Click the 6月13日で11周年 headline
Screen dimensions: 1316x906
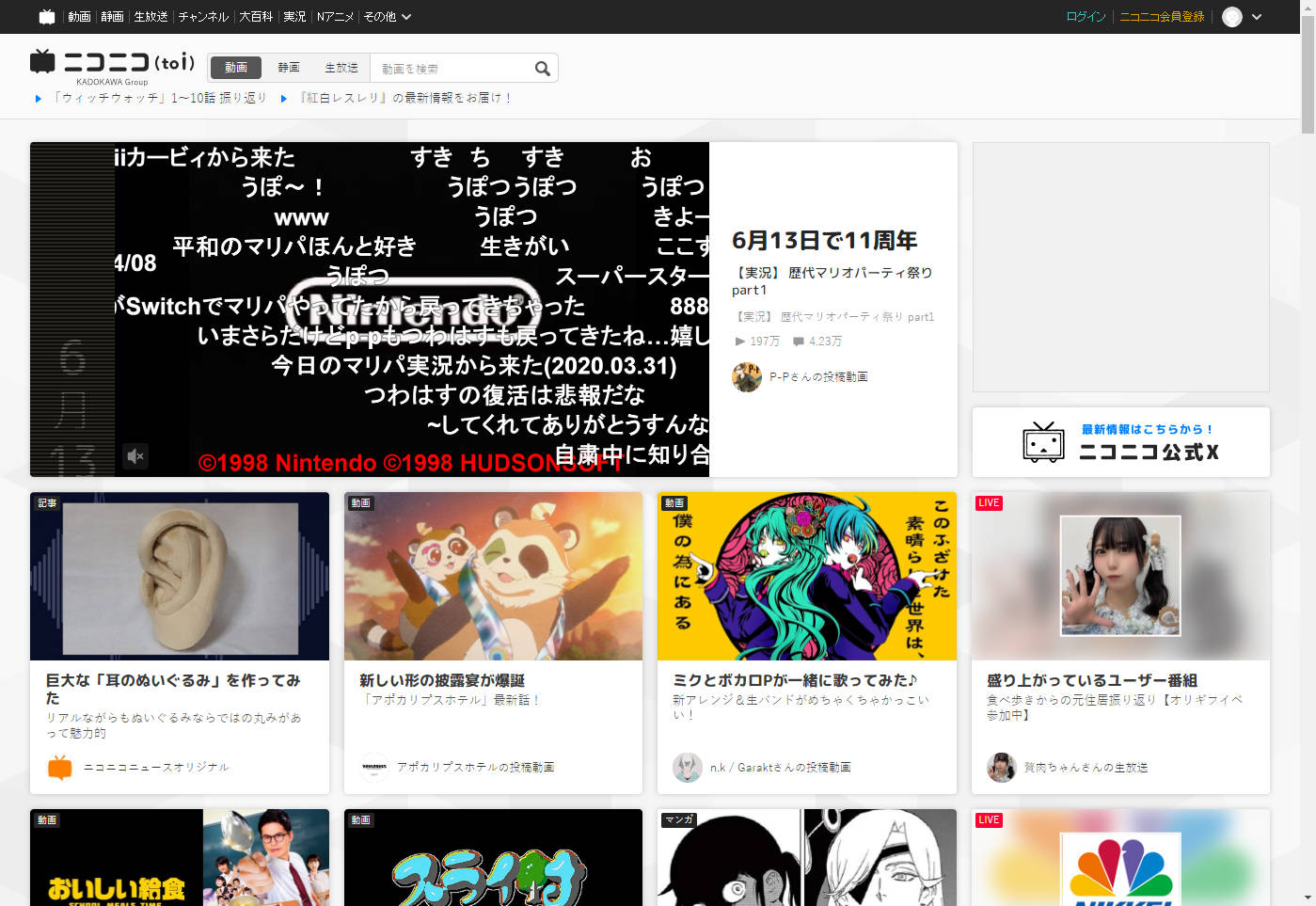click(825, 241)
